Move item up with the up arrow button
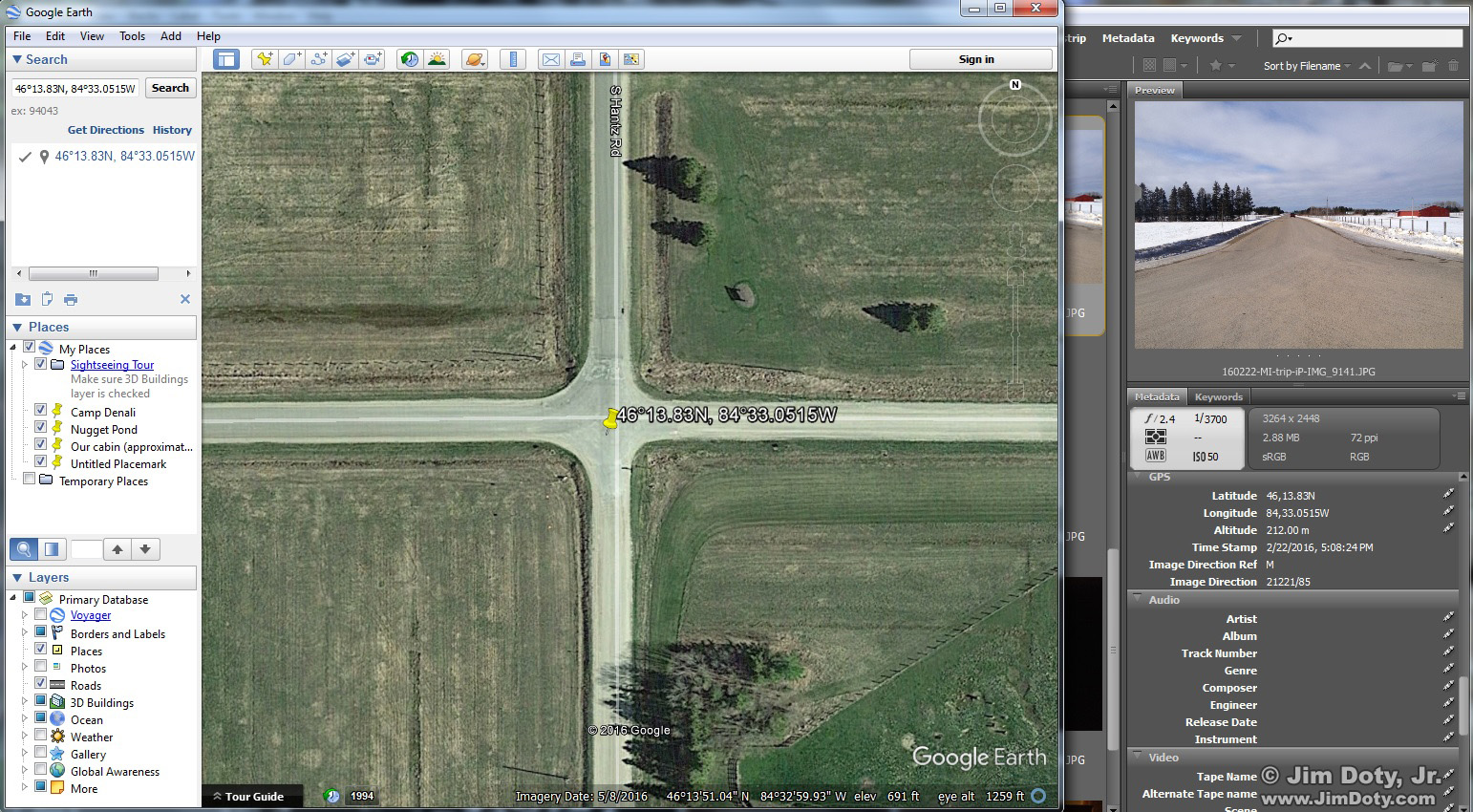Viewport: 1473px width, 812px height. pos(117,549)
